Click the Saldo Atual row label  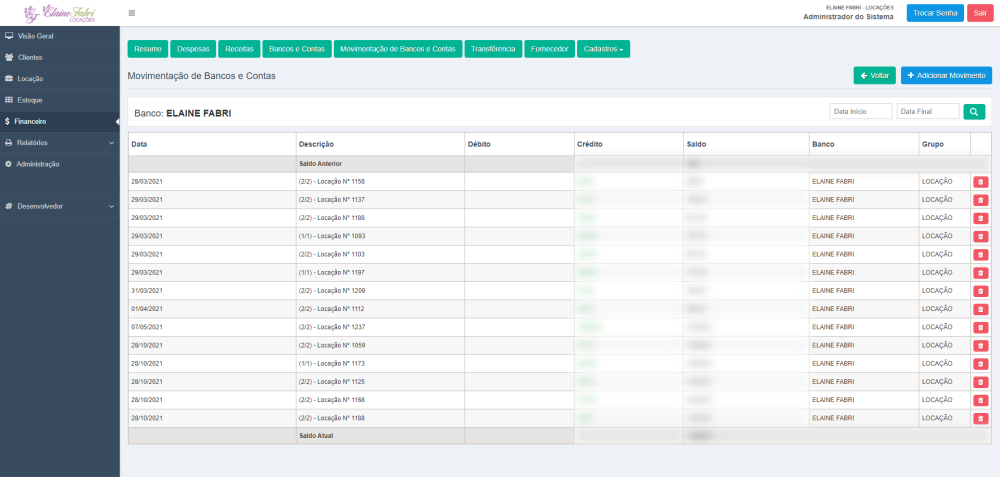316,436
